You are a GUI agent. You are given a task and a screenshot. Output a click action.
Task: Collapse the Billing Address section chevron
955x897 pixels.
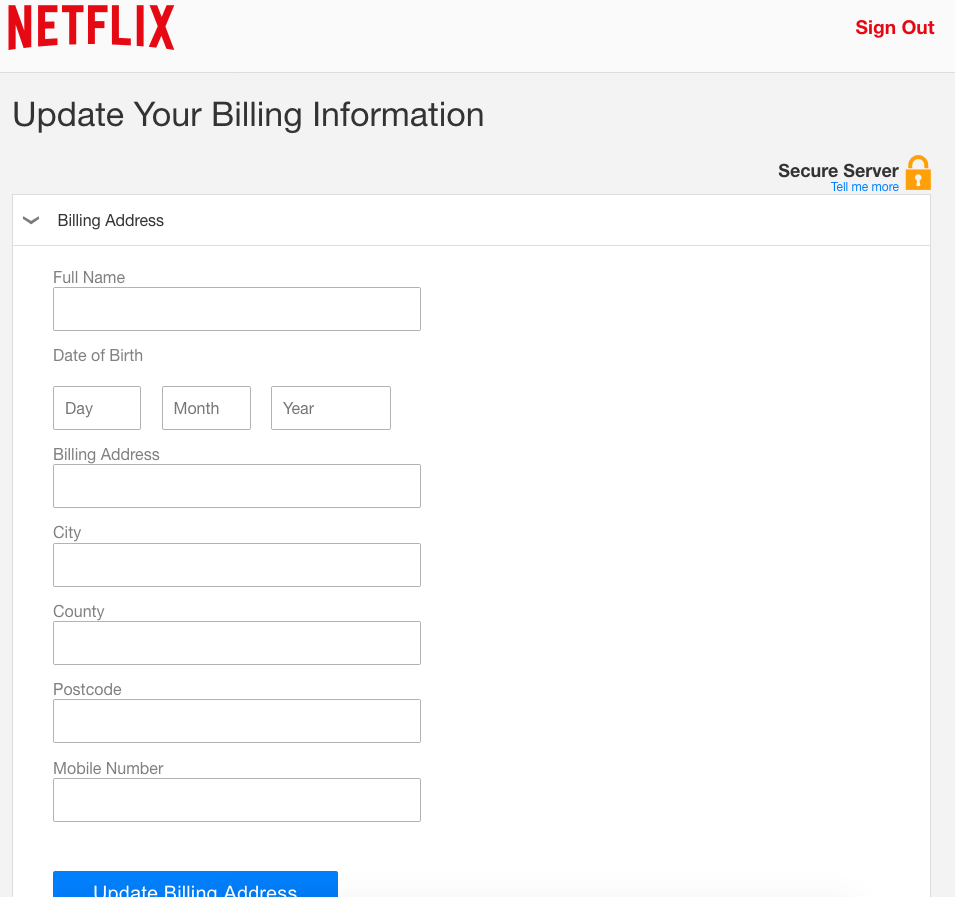(x=31, y=220)
